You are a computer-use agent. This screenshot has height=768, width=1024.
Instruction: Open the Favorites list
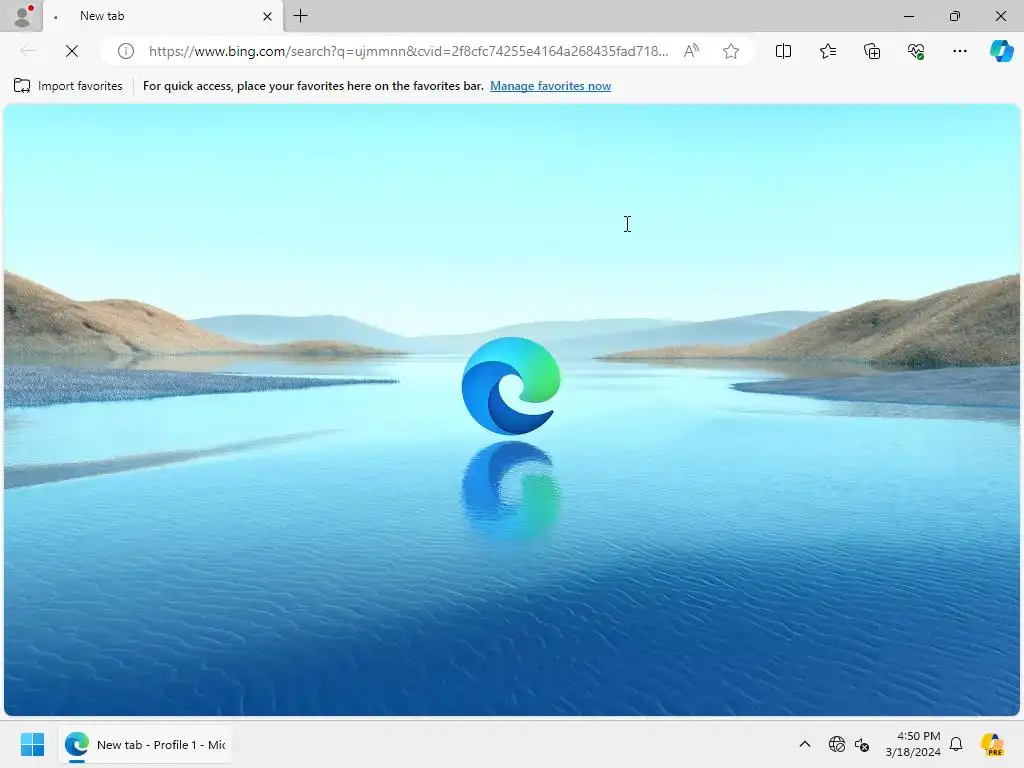[x=827, y=51]
